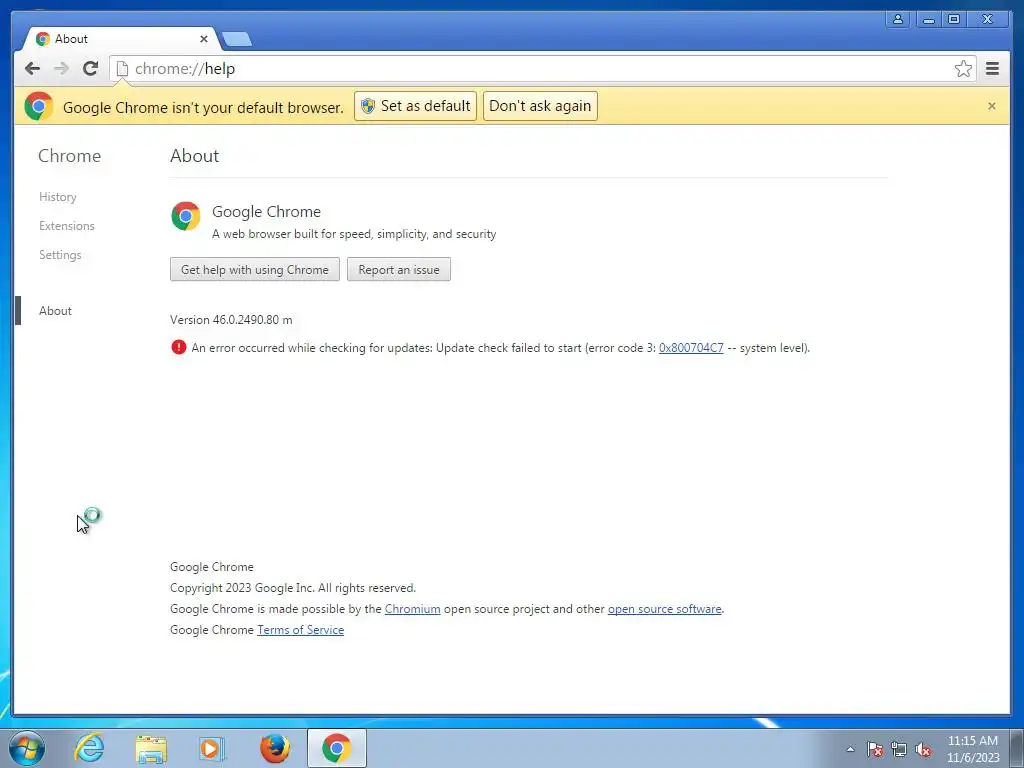
Task: Open a new tab
Action: 236,39
